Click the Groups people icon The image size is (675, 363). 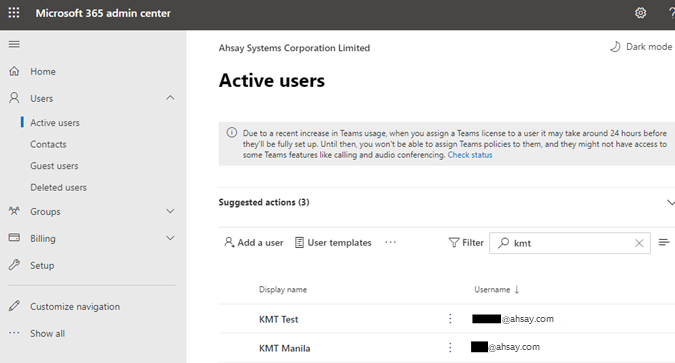coord(14,211)
